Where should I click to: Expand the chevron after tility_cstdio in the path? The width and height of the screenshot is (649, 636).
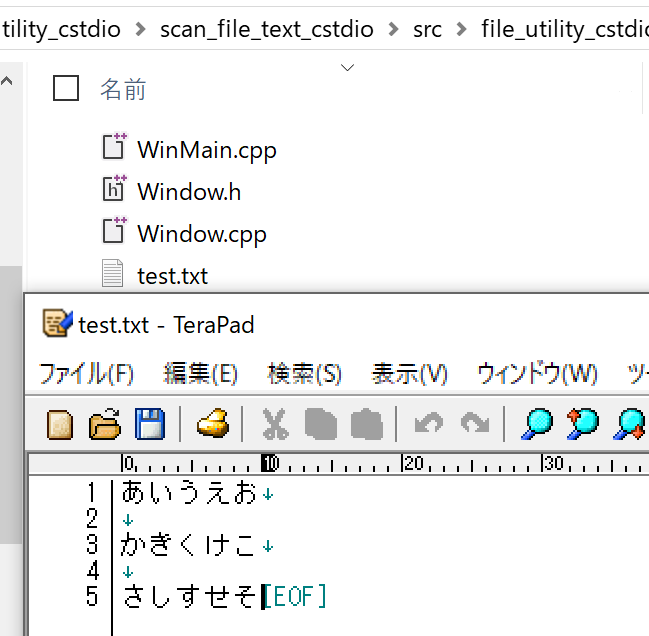(x=141, y=29)
